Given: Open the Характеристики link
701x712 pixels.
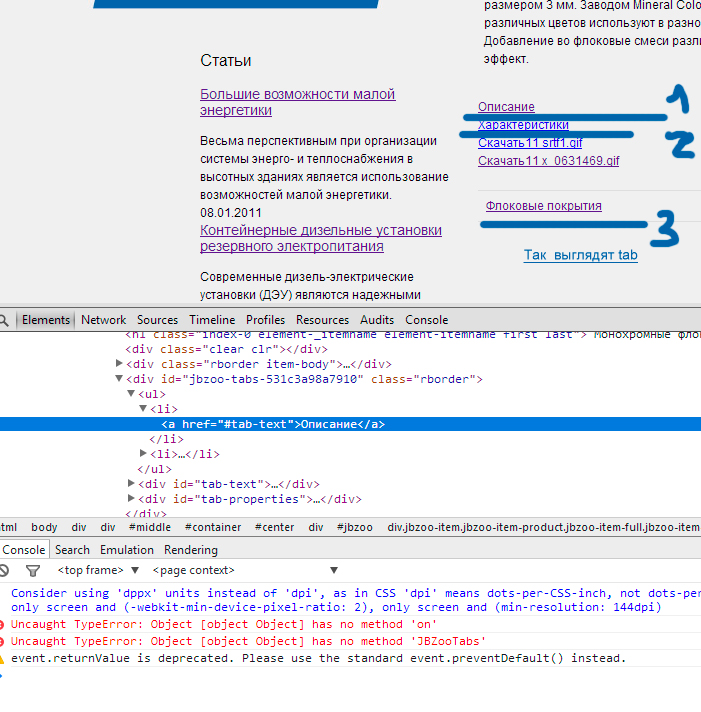Looking at the screenshot, I should pyautogui.click(x=523, y=125).
